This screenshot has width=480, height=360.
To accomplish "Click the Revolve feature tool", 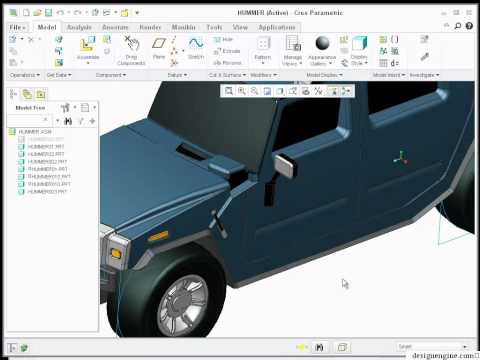I will tap(227, 63).
